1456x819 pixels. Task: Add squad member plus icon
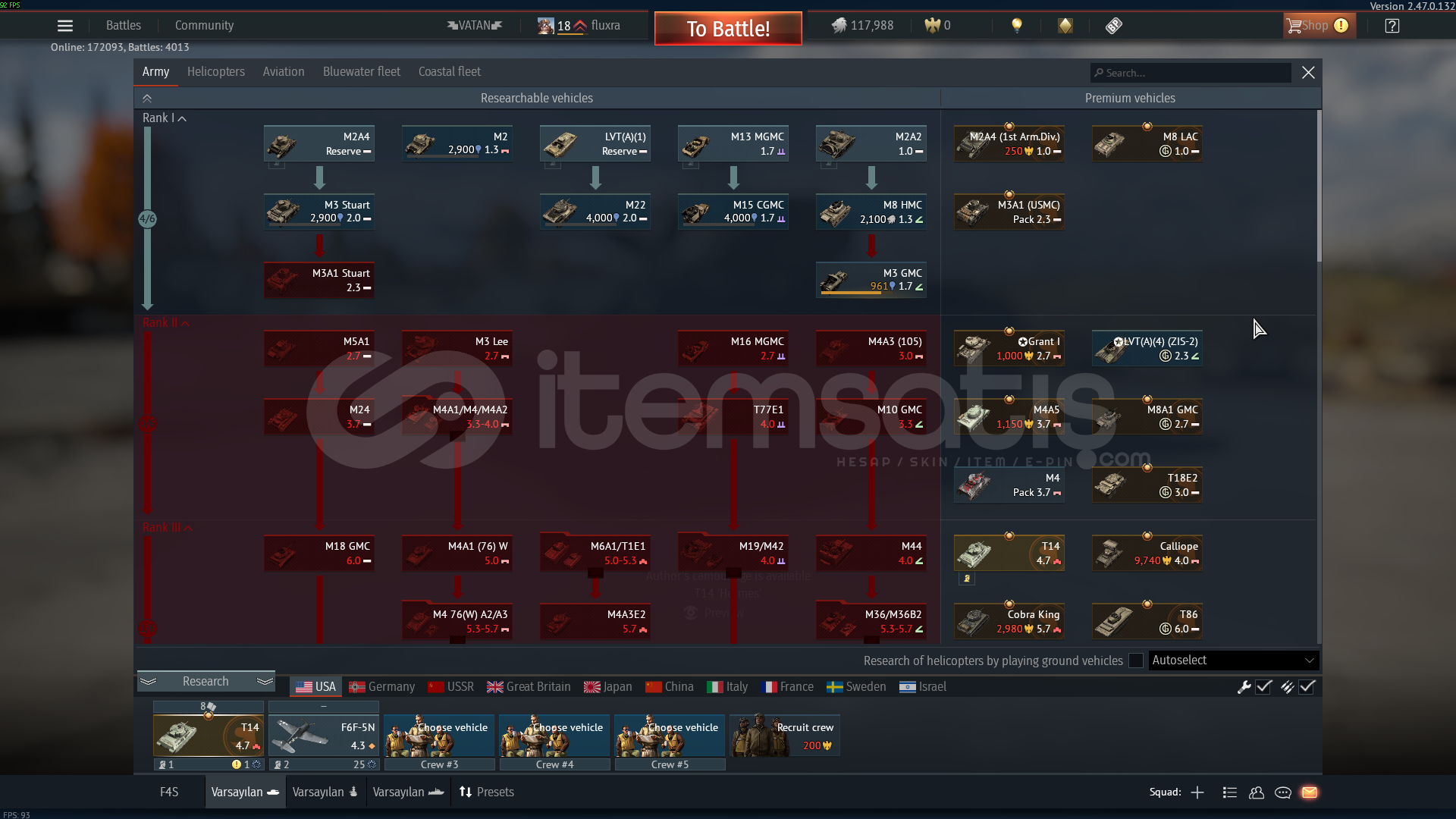pos(1197,792)
